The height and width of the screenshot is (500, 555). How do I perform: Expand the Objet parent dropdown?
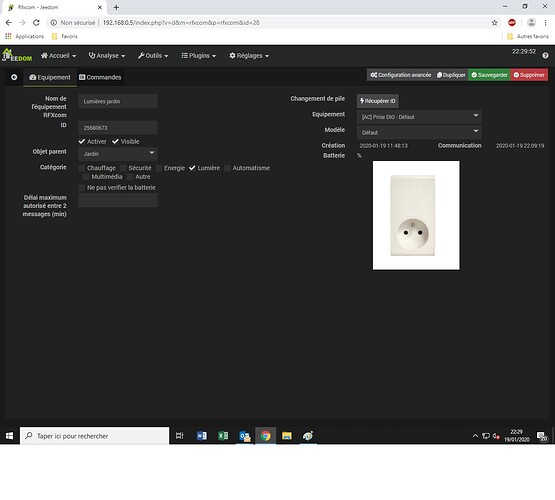click(118, 154)
